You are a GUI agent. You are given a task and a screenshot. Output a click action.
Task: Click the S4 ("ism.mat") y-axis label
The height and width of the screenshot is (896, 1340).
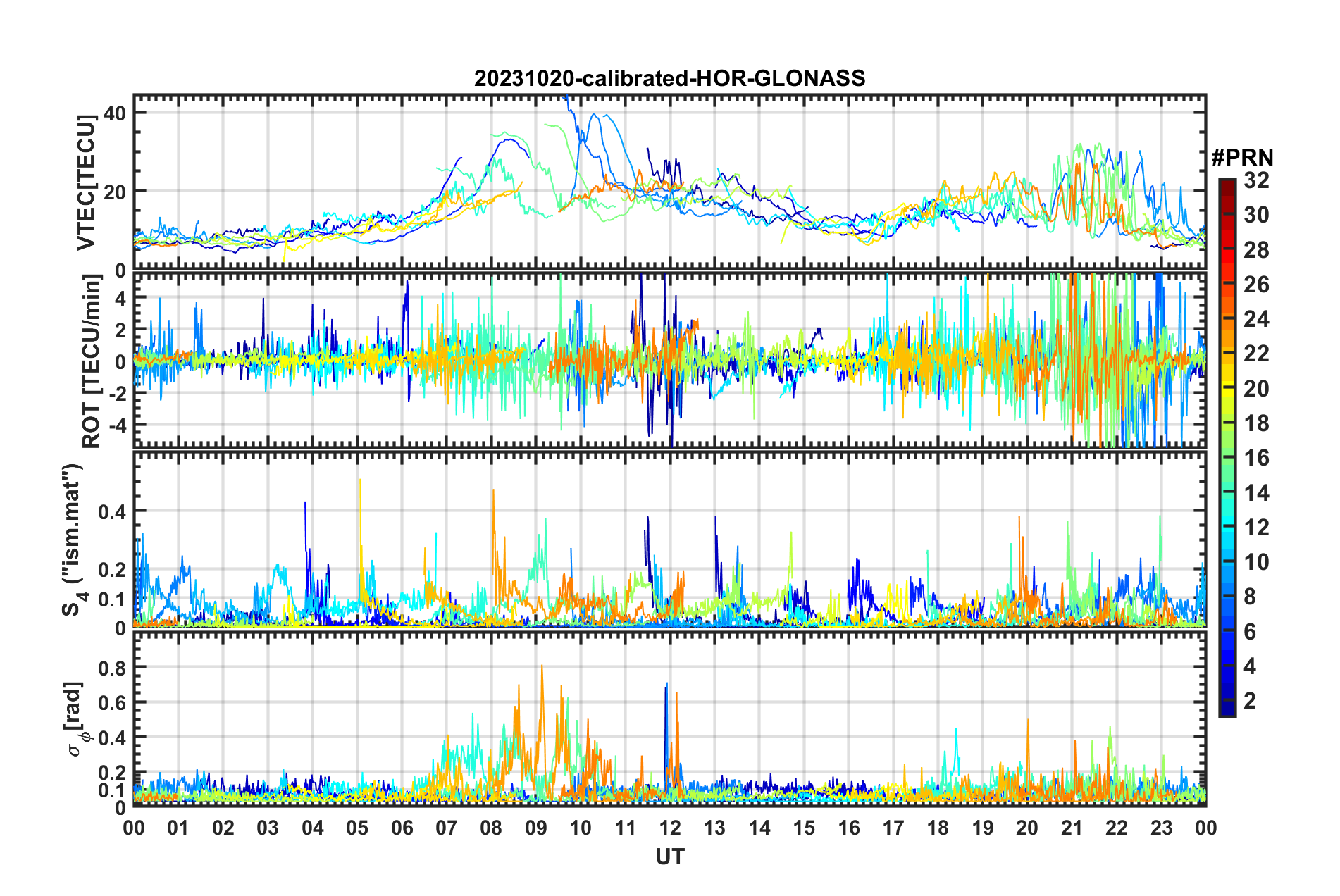tap(75, 540)
